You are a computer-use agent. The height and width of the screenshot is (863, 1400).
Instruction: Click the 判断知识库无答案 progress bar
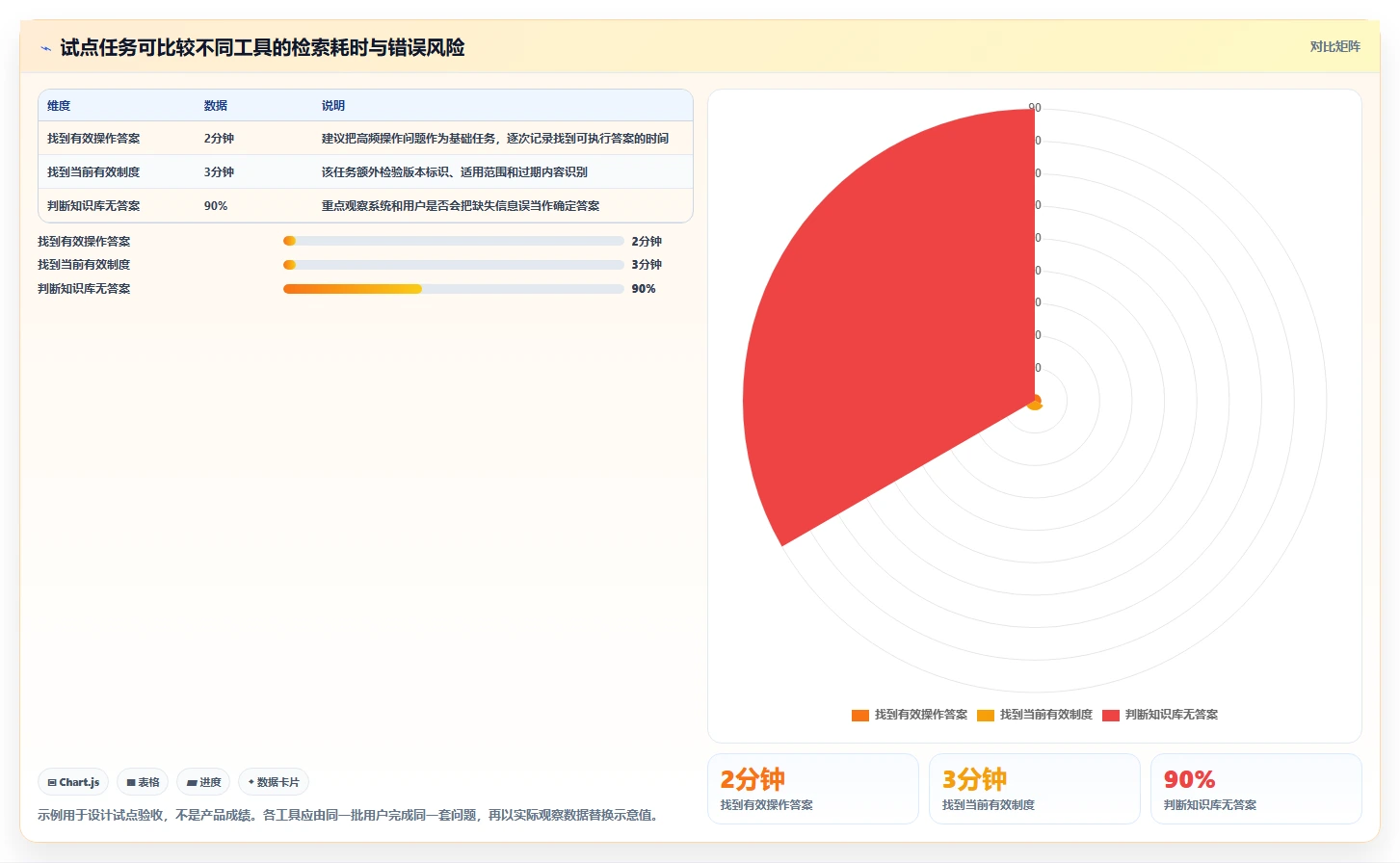tap(453, 289)
